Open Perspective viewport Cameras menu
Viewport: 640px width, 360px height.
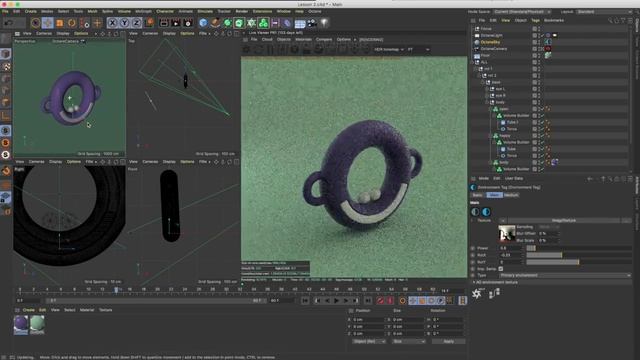[x=44, y=33]
